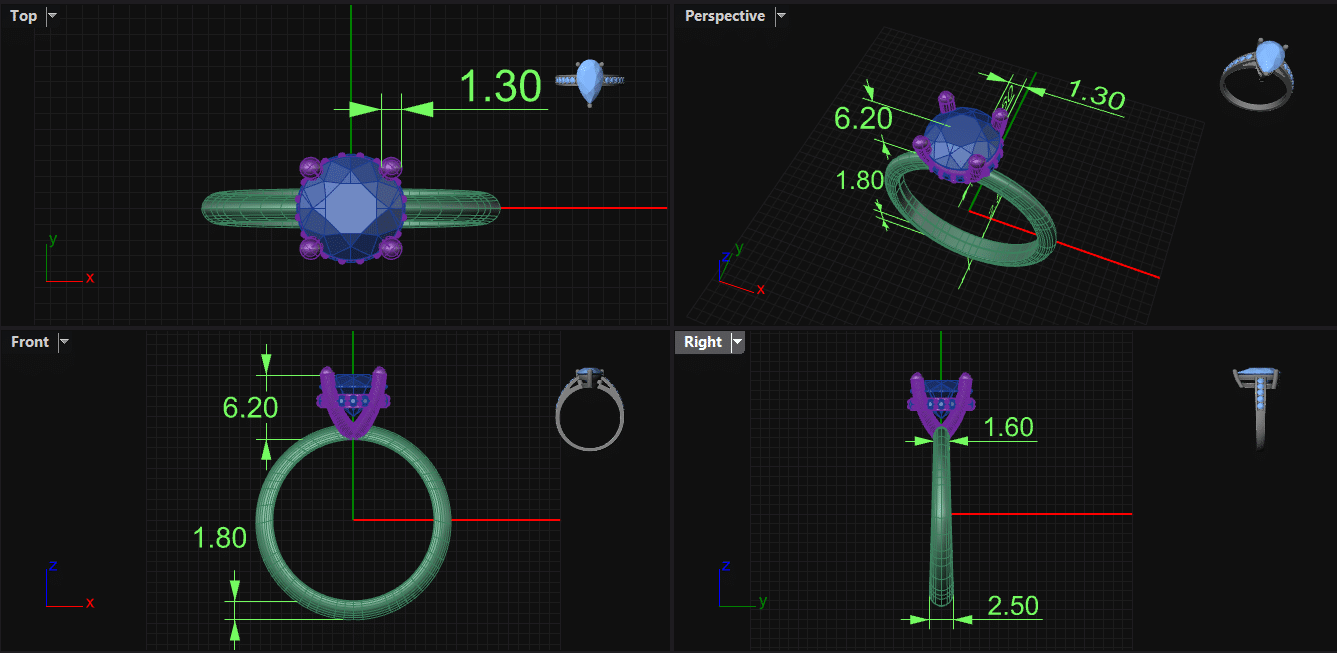Select the 2.50 dimension in Right view

click(1013, 606)
